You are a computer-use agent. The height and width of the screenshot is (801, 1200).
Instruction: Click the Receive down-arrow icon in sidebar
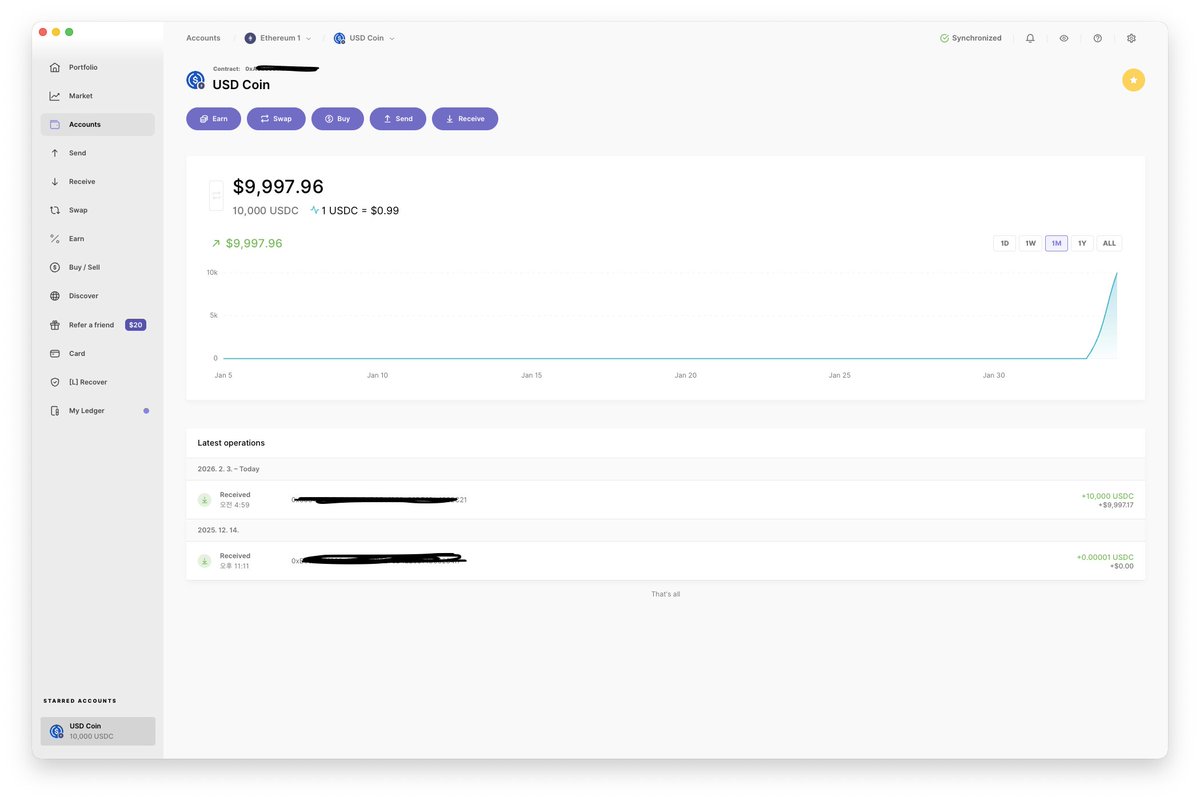point(55,182)
